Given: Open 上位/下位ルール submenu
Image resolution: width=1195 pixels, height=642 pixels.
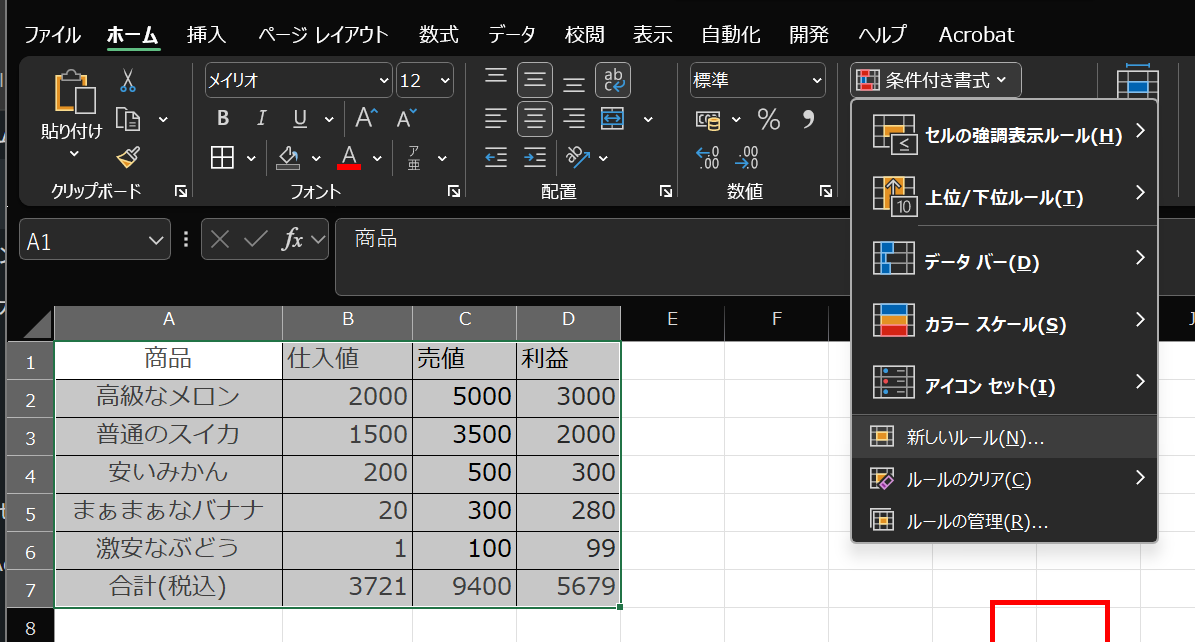Looking at the screenshot, I should [x=1004, y=195].
